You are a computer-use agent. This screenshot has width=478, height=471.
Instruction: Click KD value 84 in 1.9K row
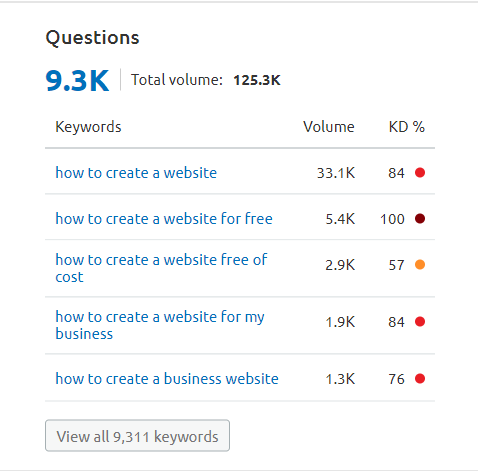(x=396, y=322)
